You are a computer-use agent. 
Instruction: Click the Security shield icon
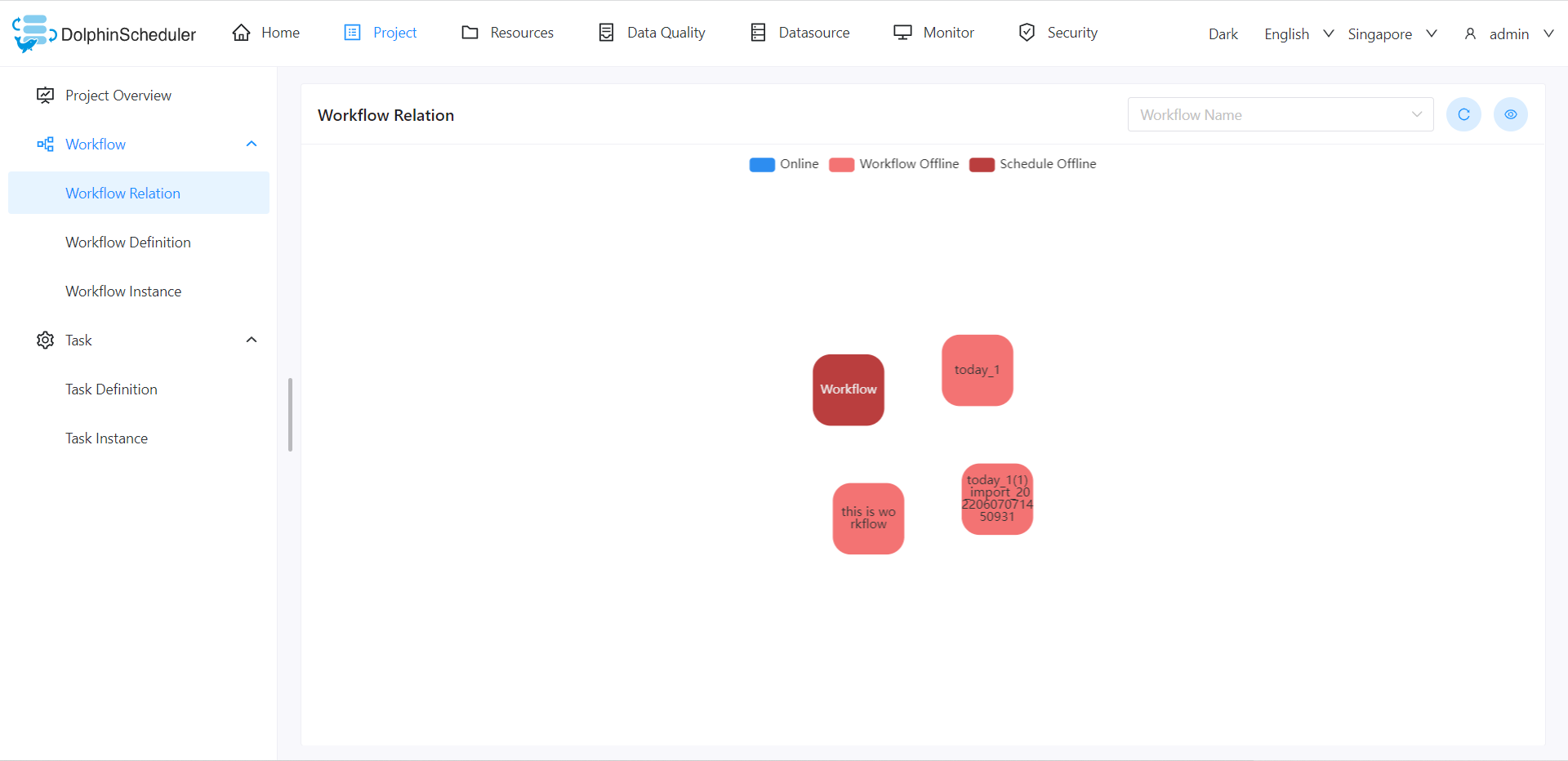(1027, 33)
